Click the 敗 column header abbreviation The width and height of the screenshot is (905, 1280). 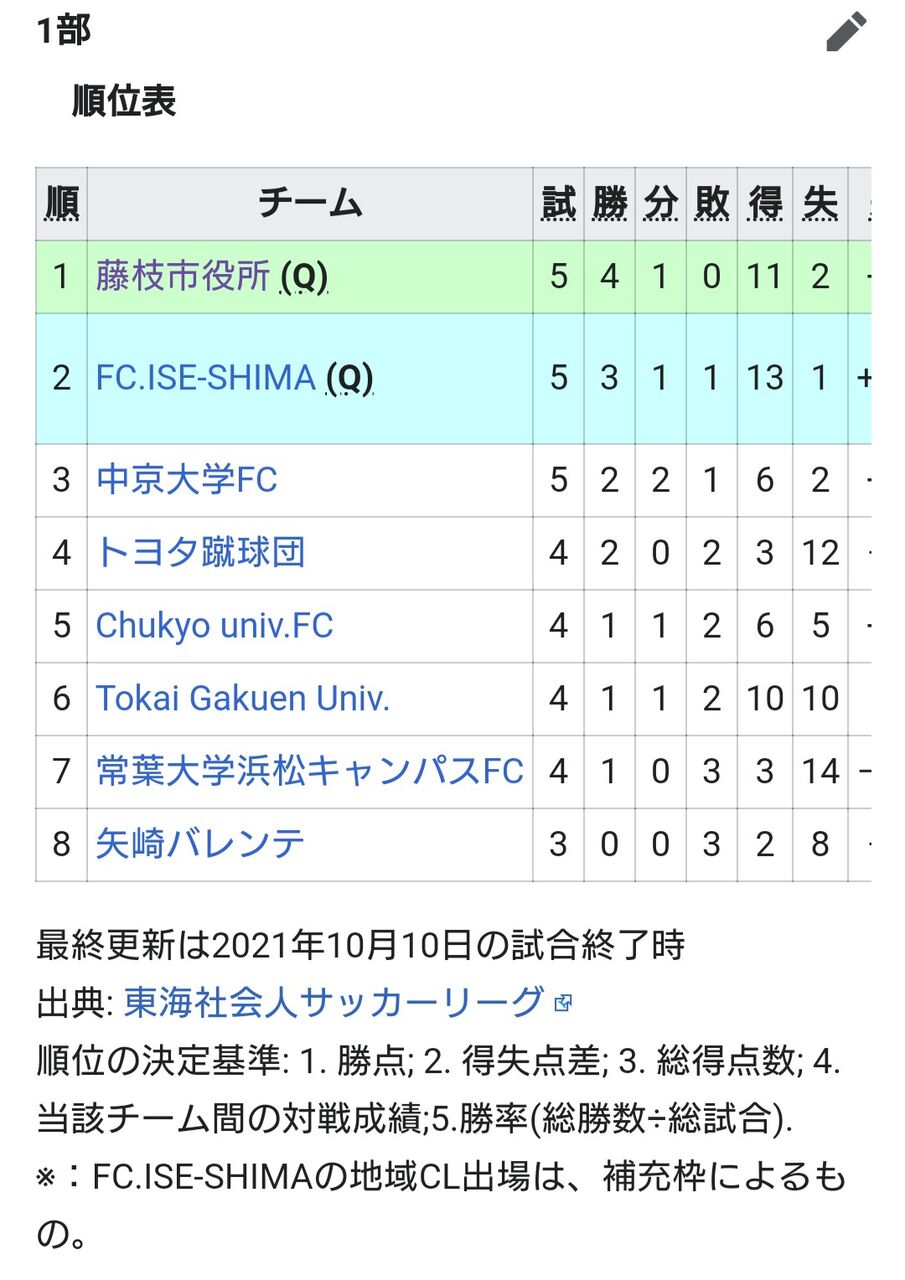(x=711, y=204)
